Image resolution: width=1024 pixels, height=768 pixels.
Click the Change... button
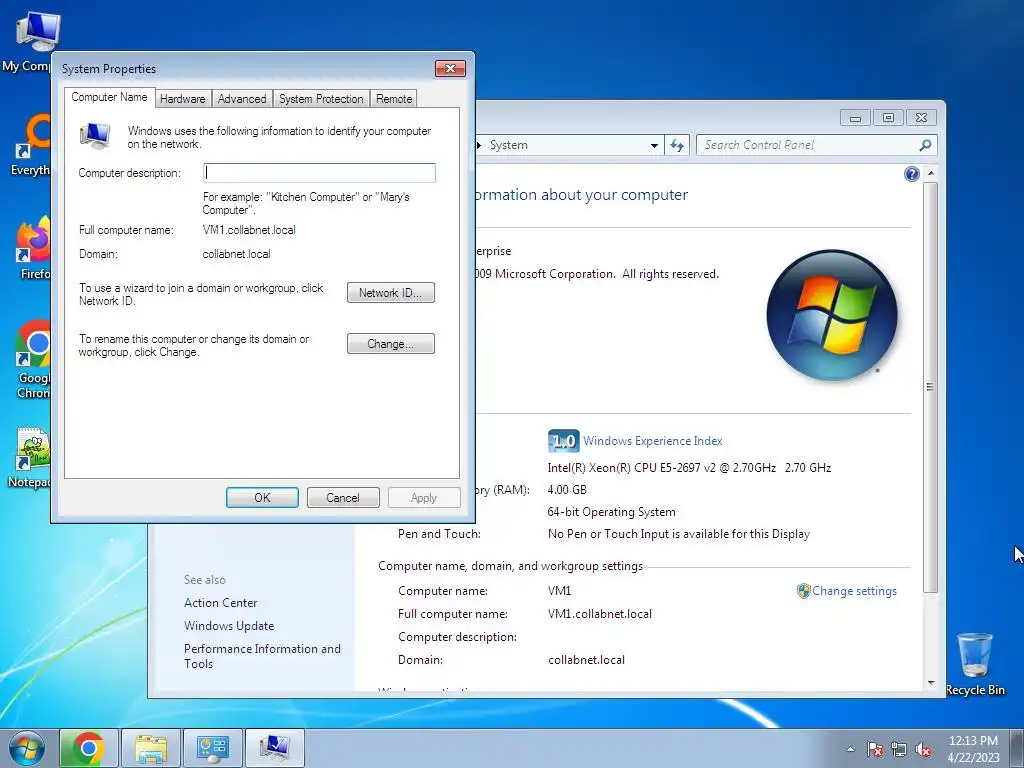coord(391,344)
